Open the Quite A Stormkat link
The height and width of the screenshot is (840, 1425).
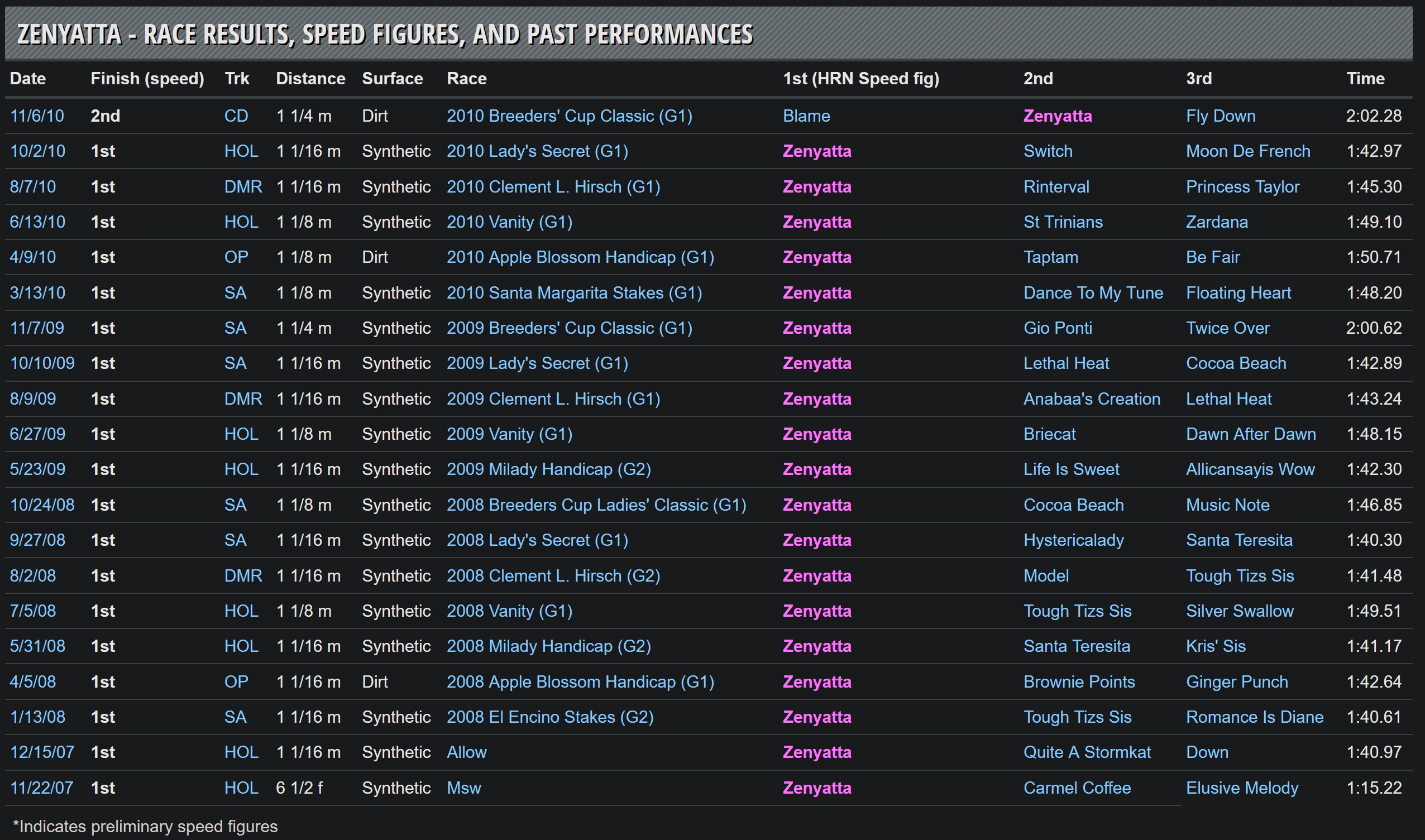click(1087, 752)
